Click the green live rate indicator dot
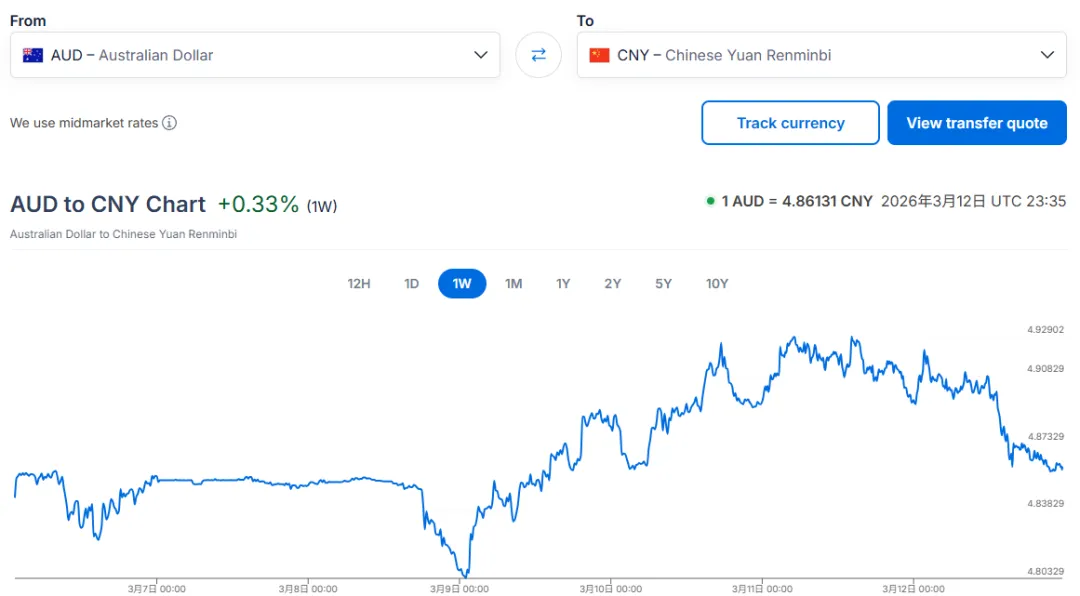The height and width of the screenshot is (596, 1080). [x=710, y=201]
